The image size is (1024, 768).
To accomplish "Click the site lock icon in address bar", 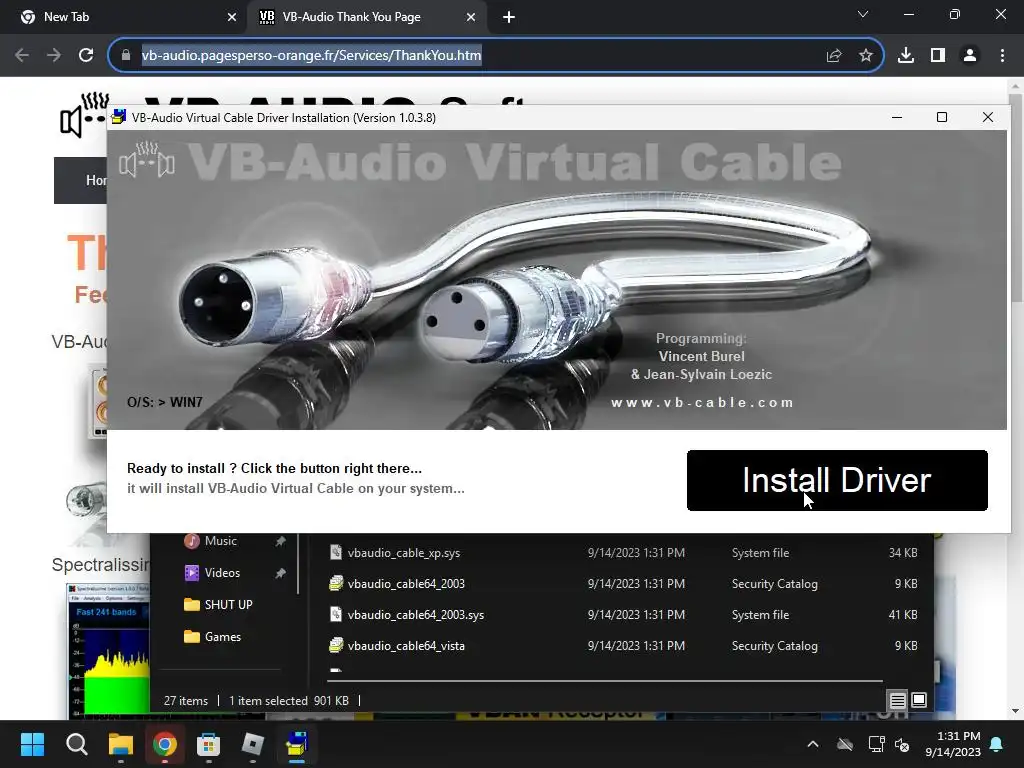I will pos(126,56).
